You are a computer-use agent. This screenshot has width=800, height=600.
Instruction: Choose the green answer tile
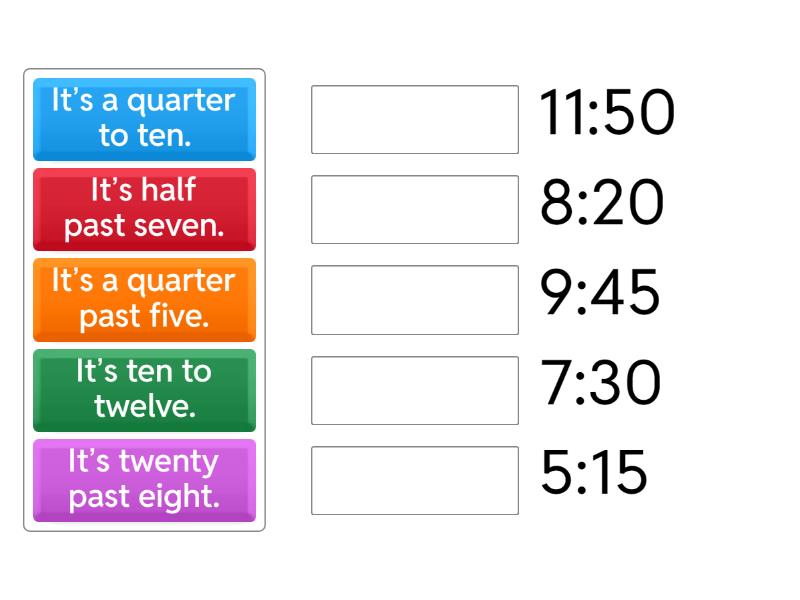tap(144, 389)
